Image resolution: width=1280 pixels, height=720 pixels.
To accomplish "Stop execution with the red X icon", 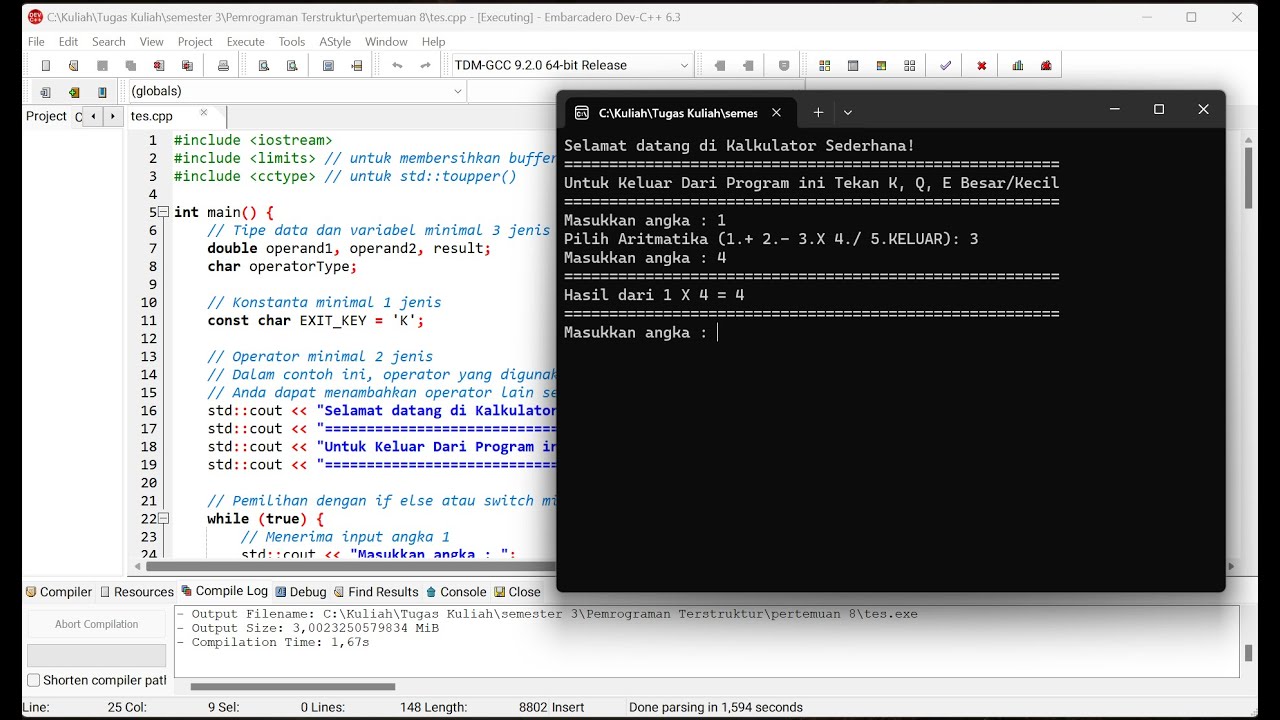I will pos(982,66).
